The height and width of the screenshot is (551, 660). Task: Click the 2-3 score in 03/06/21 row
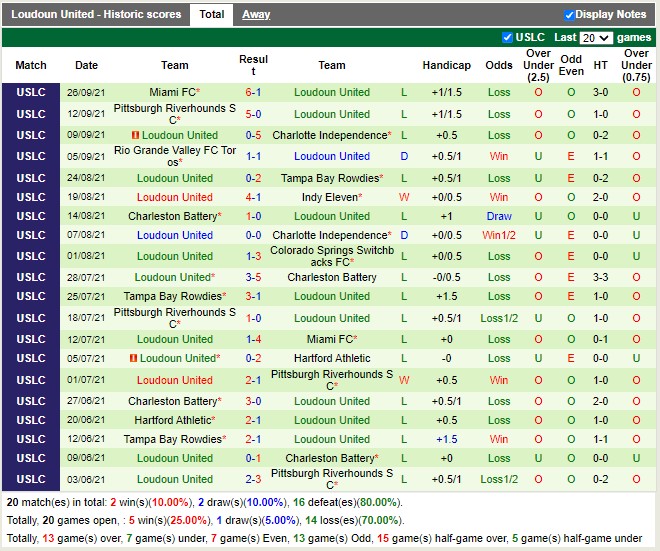click(x=253, y=479)
